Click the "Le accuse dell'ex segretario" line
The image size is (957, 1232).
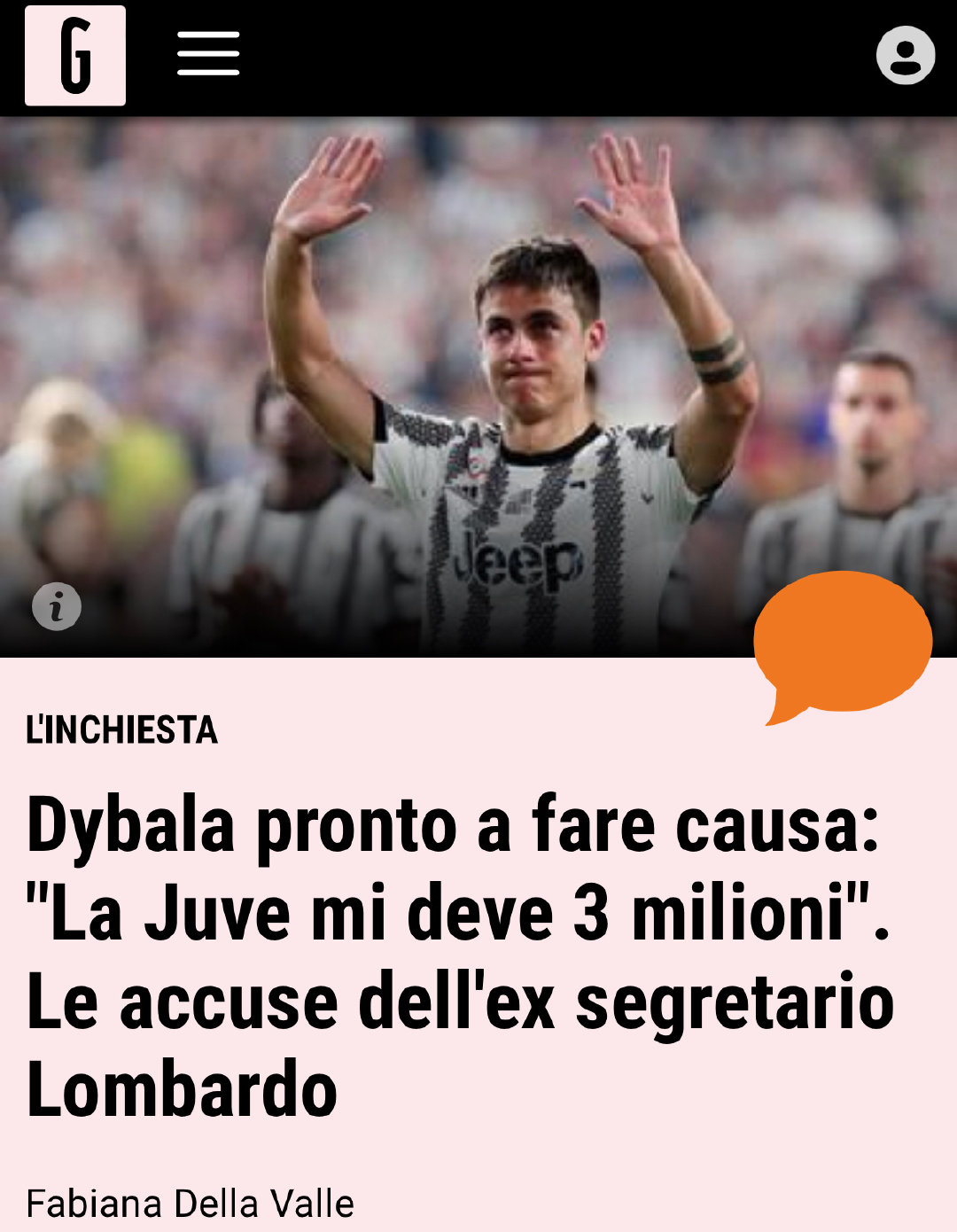(x=460, y=1002)
